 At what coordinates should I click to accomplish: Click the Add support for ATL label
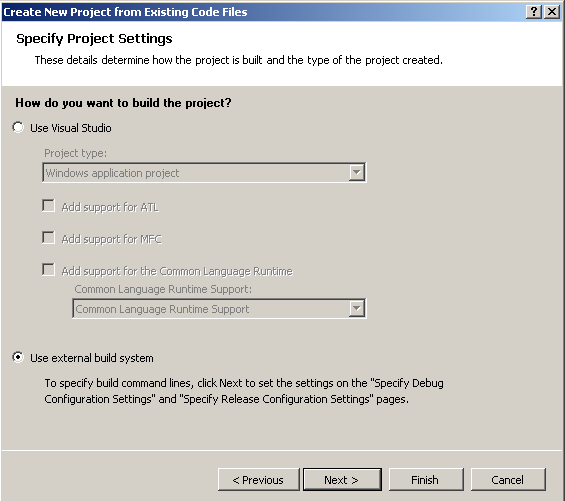(110, 207)
